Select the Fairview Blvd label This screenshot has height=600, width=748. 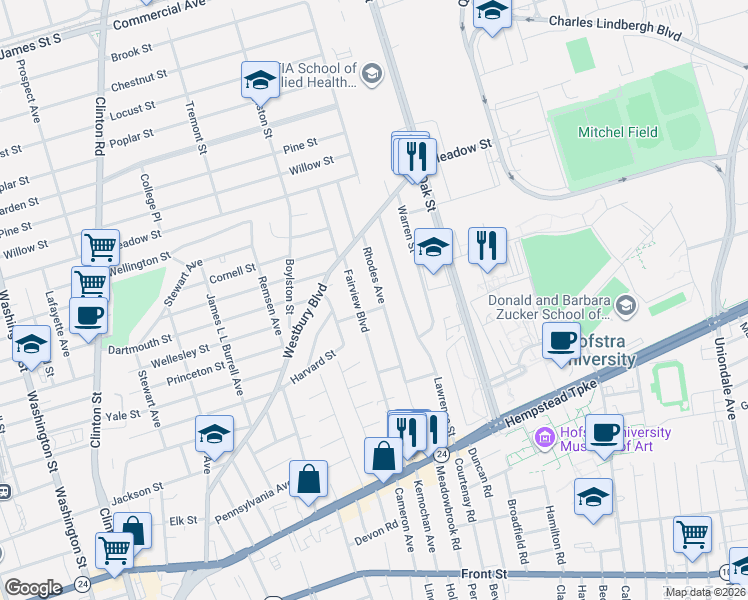pos(357,300)
